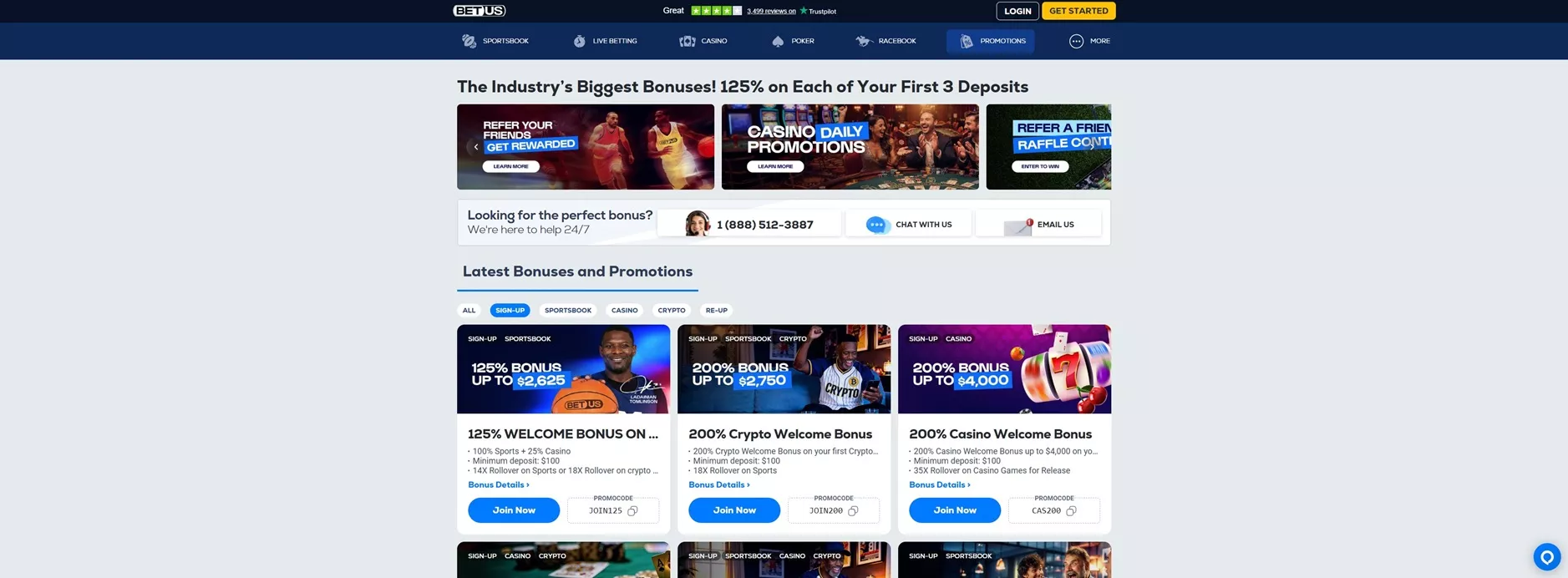Click Learn More on Casino Daily Promotions
1568x578 pixels.
pos(775,166)
